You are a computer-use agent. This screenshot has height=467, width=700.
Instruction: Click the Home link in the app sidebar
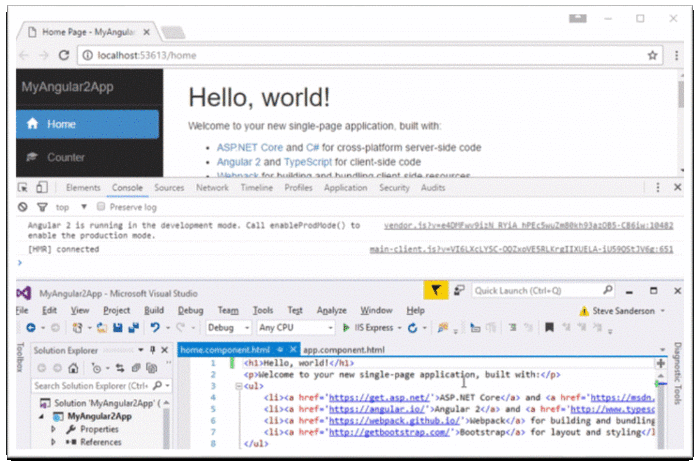[x=88, y=124]
